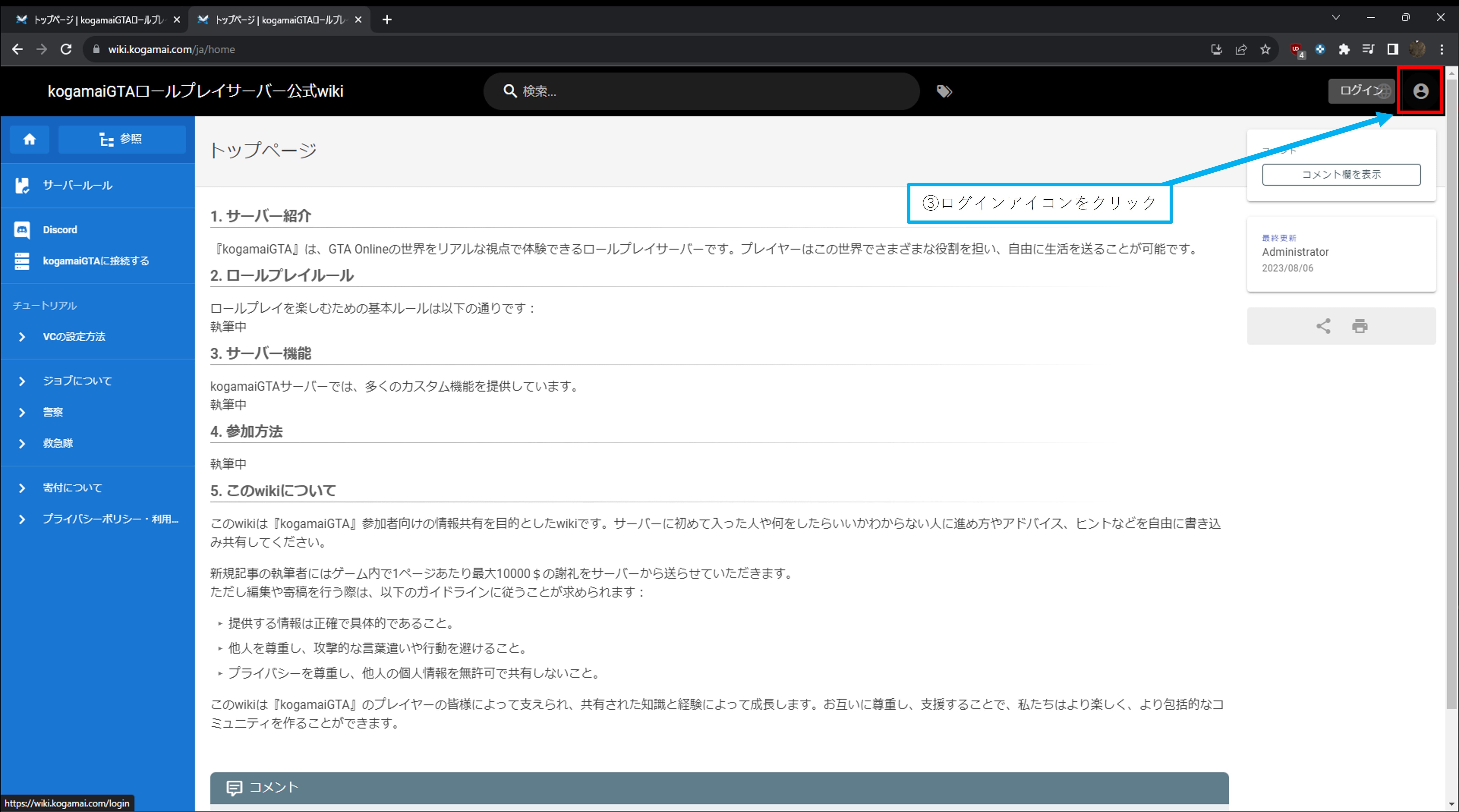Open 寄付について page
Image resolution: width=1459 pixels, height=812 pixels.
click(x=72, y=488)
